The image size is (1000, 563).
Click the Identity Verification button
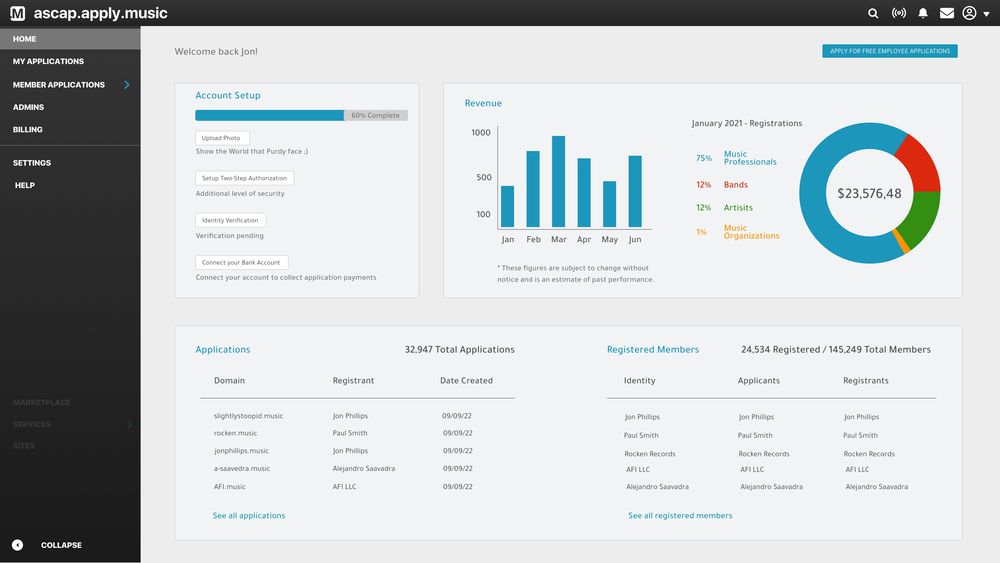230,220
